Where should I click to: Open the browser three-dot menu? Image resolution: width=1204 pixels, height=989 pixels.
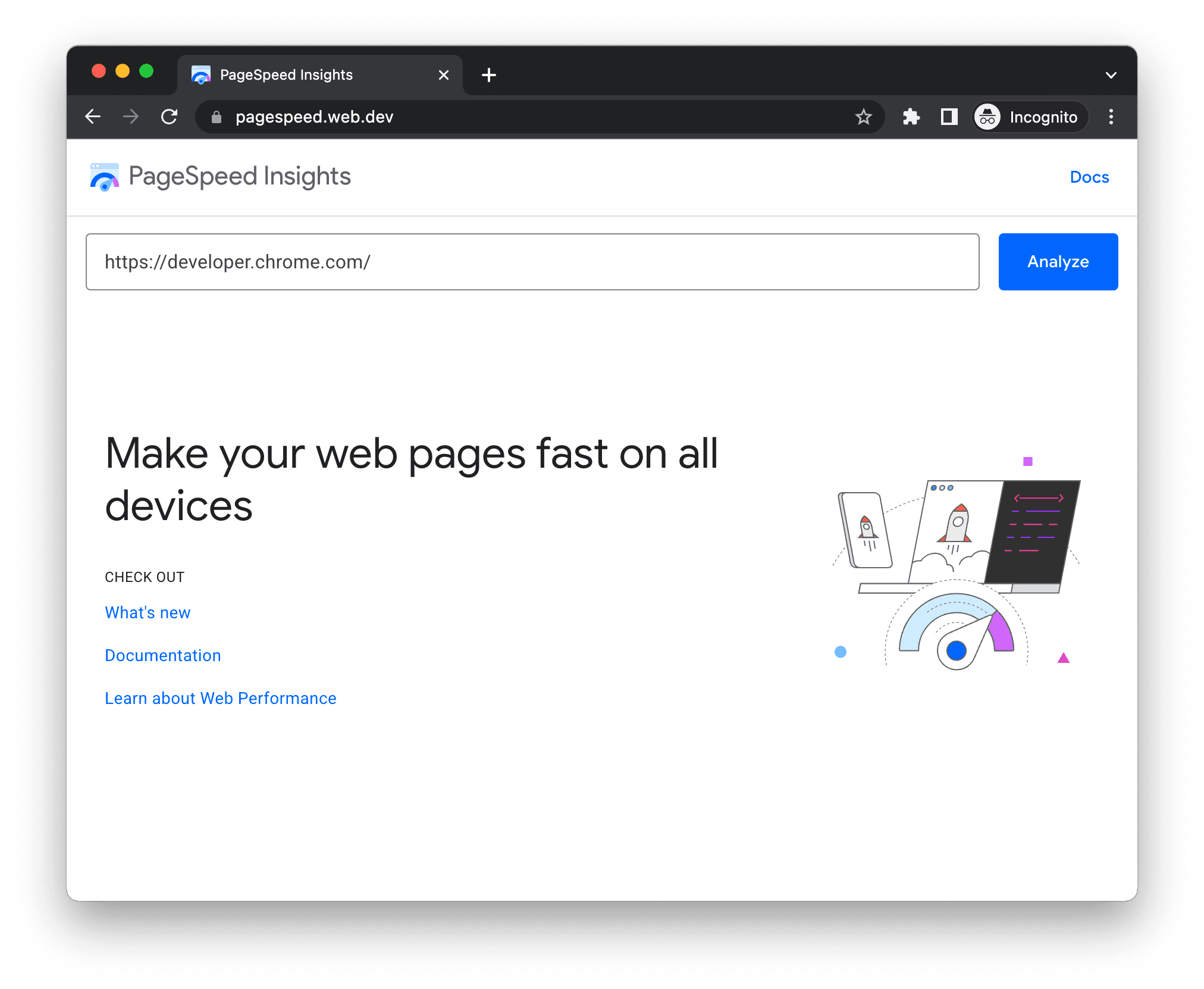pos(1114,117)
